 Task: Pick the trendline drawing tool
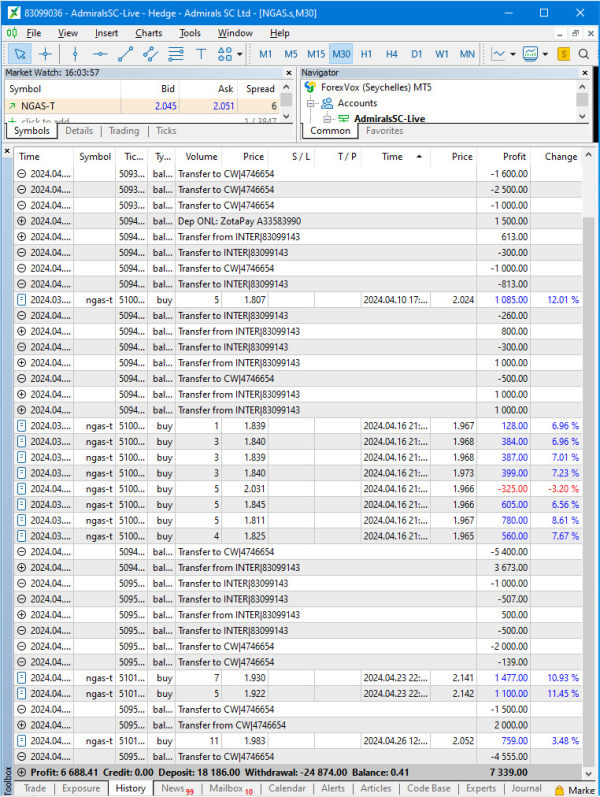point(125,54)
